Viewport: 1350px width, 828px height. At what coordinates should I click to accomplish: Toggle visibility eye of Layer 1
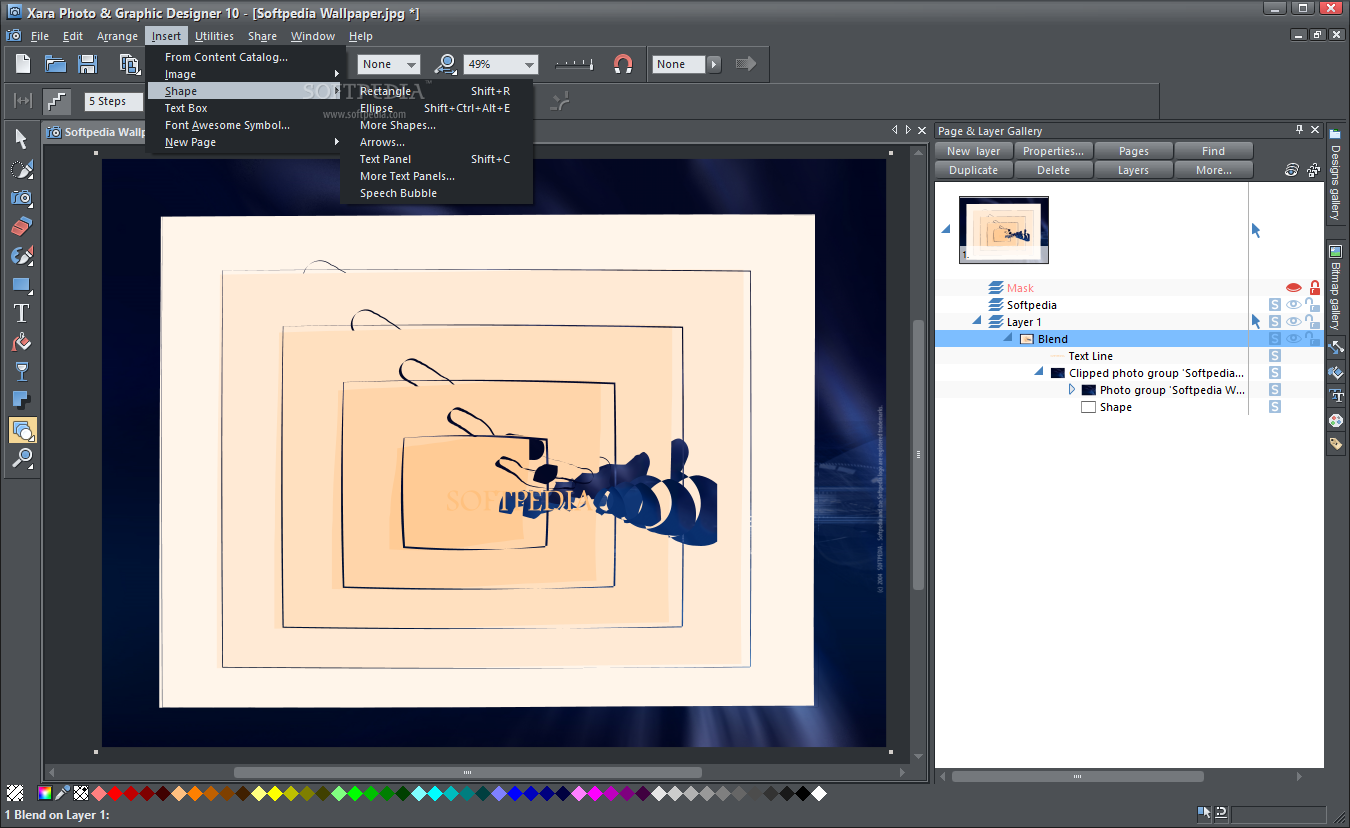[1294, 322]
